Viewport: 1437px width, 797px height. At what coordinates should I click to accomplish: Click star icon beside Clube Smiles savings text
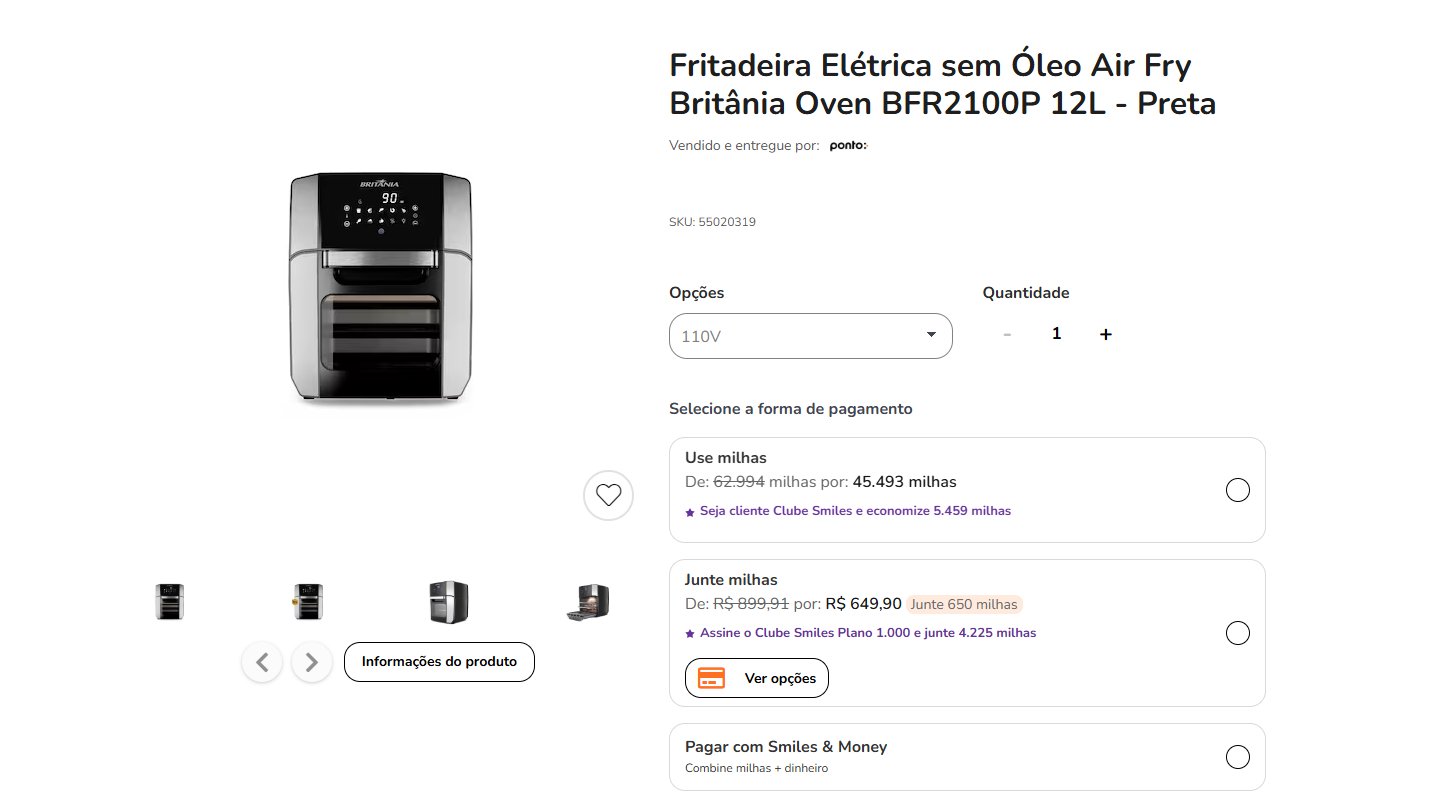point(690,512)
